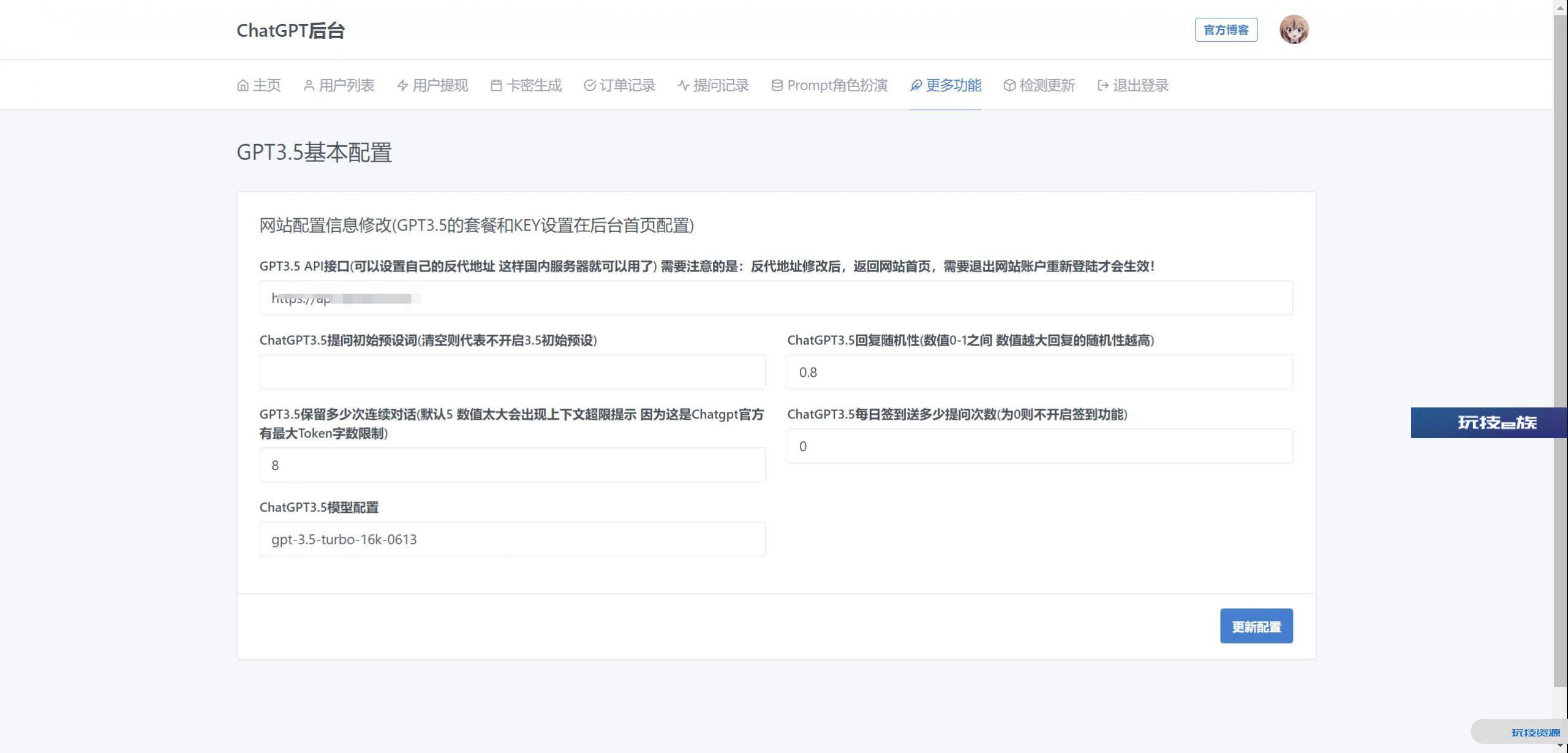Image resolution: width=1568 pixels, height=753 pixels.
Task: Click the GPT3.5基本配置 heading
Action: click(x=314, y=152)
